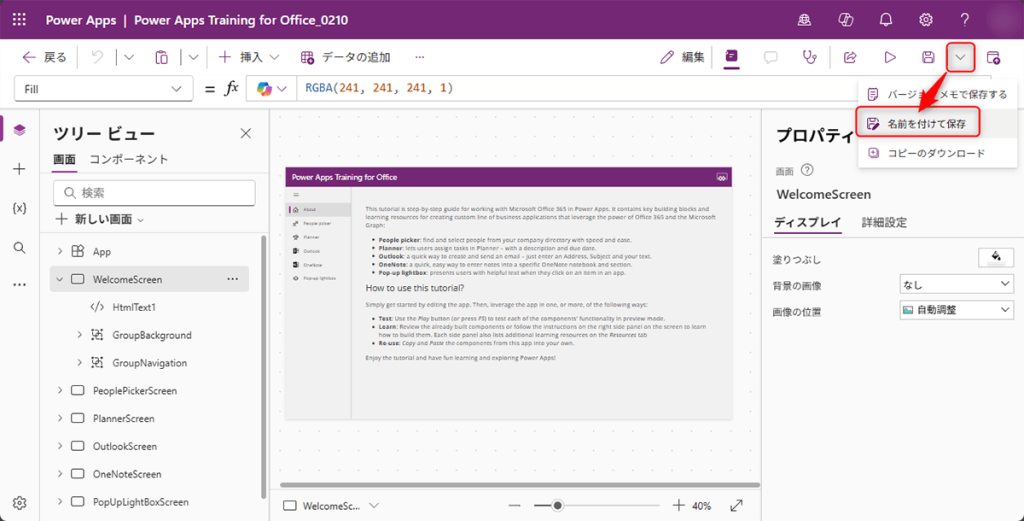This screenshot has height=521, width=1024.
Task: Open WelcomeScreen more options ellipsis
Action: pyautogui.click(x=232, y=279)
